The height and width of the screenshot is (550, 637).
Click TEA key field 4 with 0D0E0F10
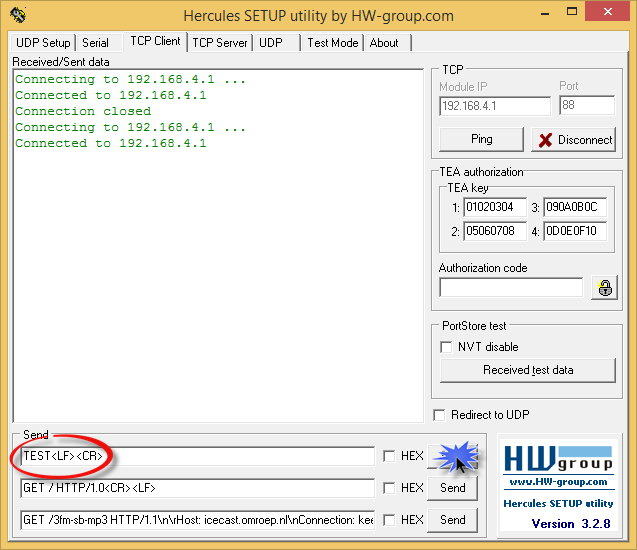pyautogui.click(x=575, y=231)
